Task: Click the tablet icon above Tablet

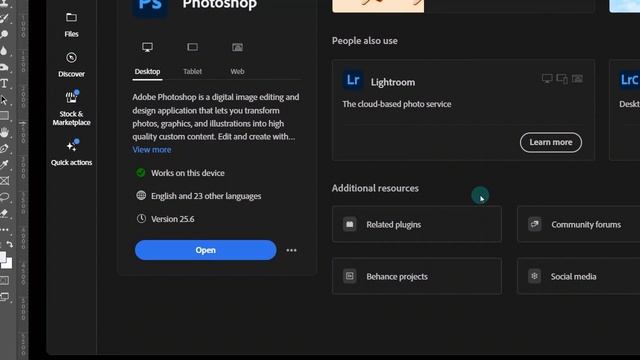Action: [x=192, y=47]
